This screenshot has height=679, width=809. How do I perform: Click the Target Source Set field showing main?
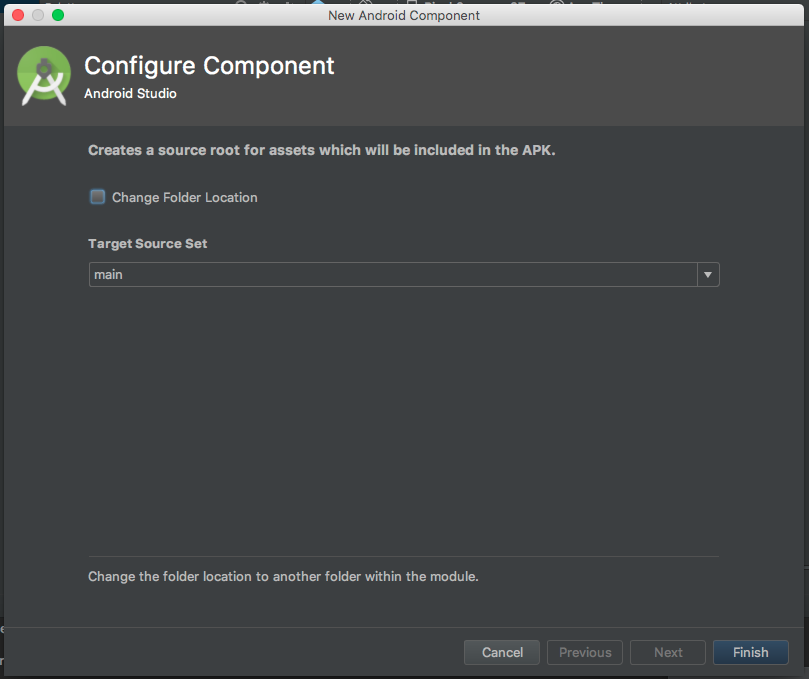coord(392,274)
